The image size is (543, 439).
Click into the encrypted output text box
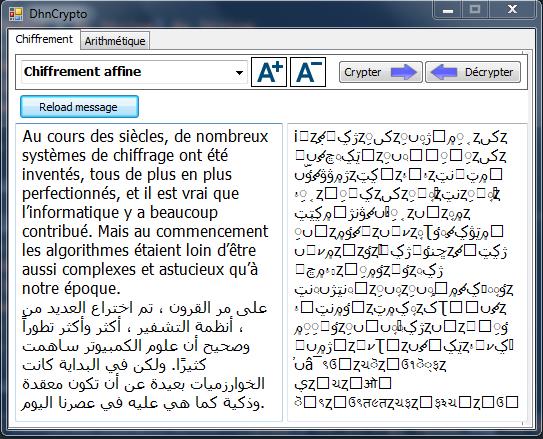tap(407, 272)
